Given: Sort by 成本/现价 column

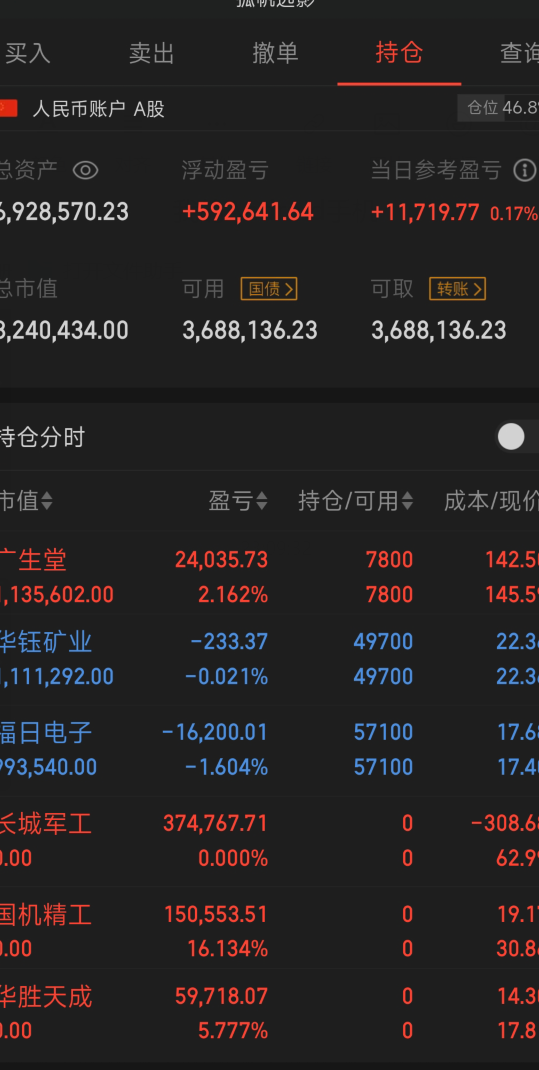Looking at the screenshot, I should point(491,502).
